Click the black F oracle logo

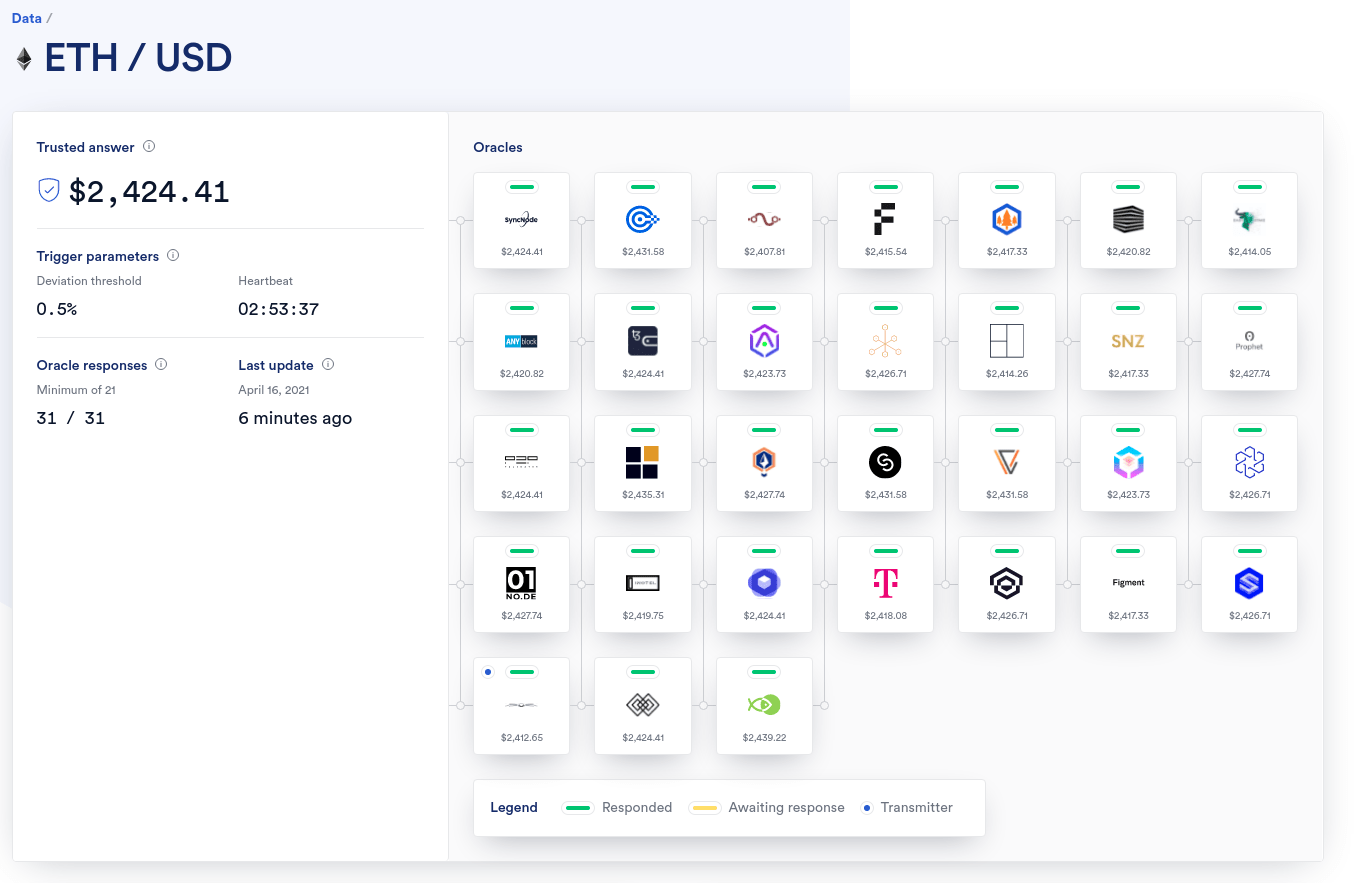pyautogui.click(x=885, y=218)
